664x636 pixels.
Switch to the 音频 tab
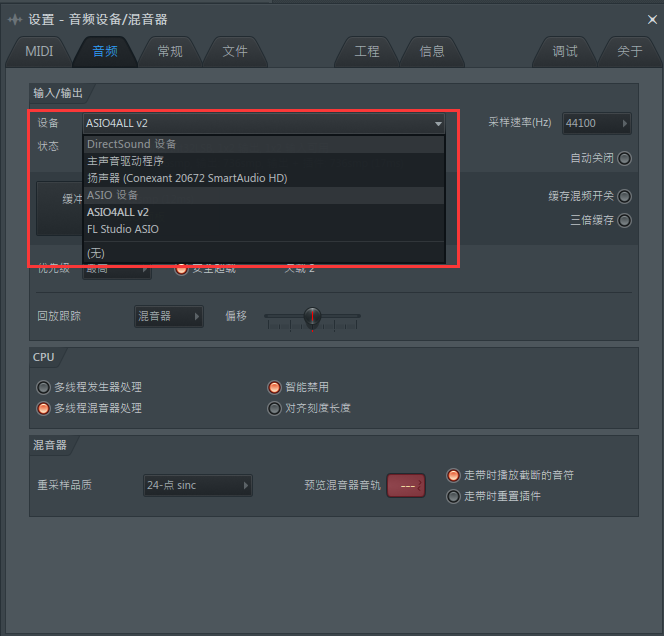(x=105, y=52)
